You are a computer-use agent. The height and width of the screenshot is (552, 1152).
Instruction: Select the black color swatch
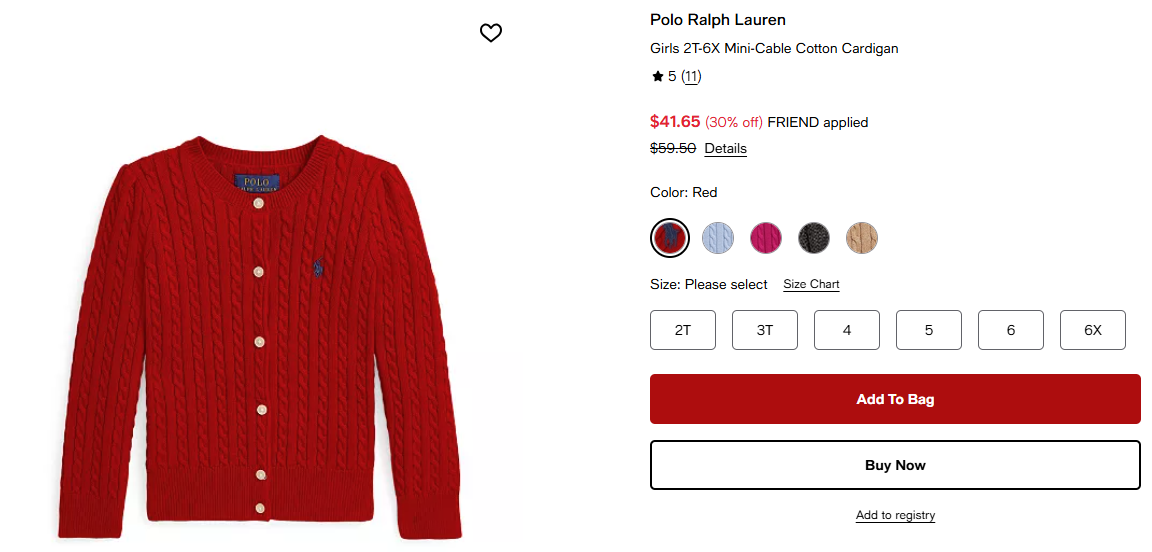click(x=814, y=238)
